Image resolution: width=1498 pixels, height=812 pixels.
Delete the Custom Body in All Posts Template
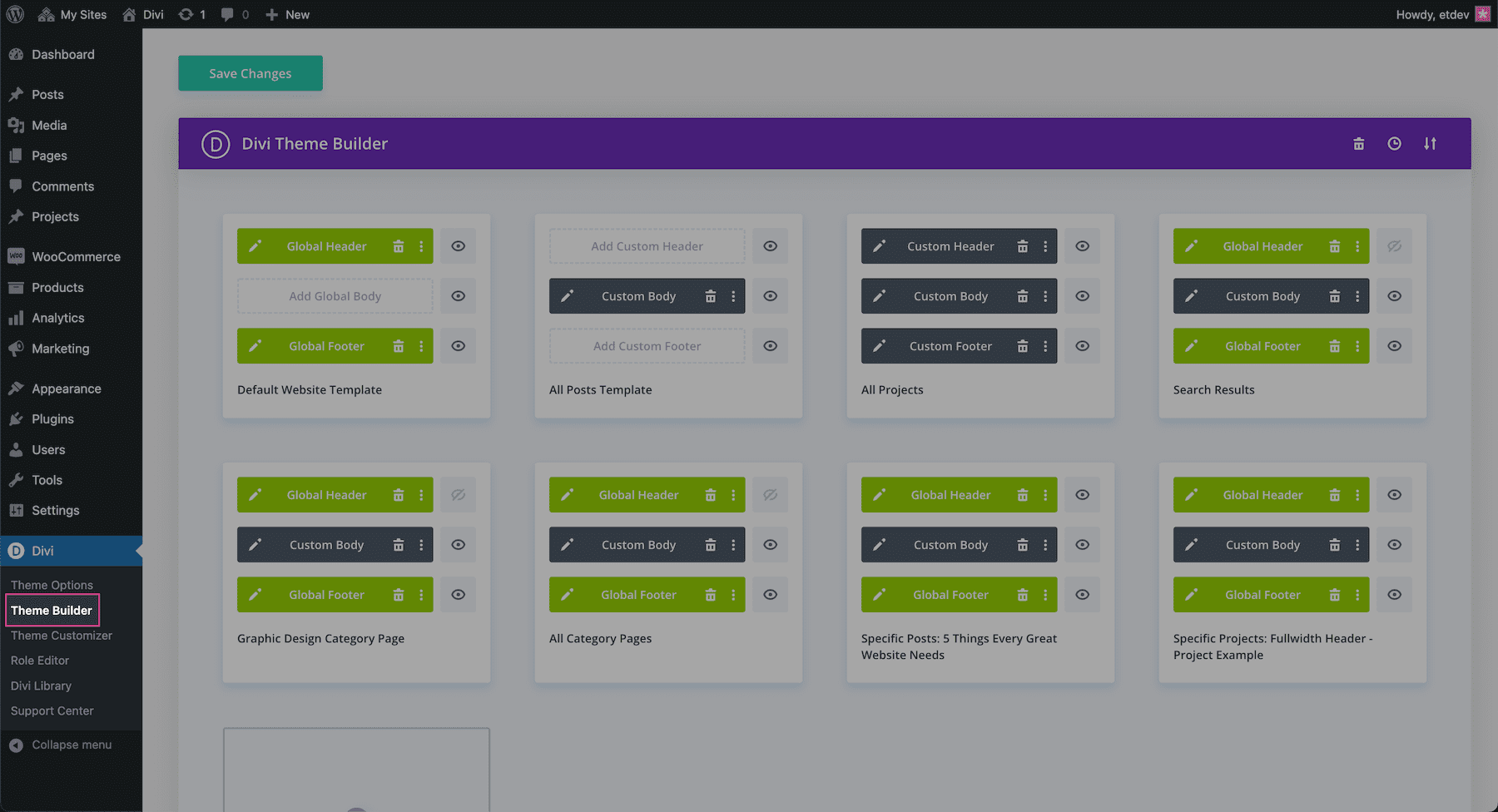tap(711, 295)
